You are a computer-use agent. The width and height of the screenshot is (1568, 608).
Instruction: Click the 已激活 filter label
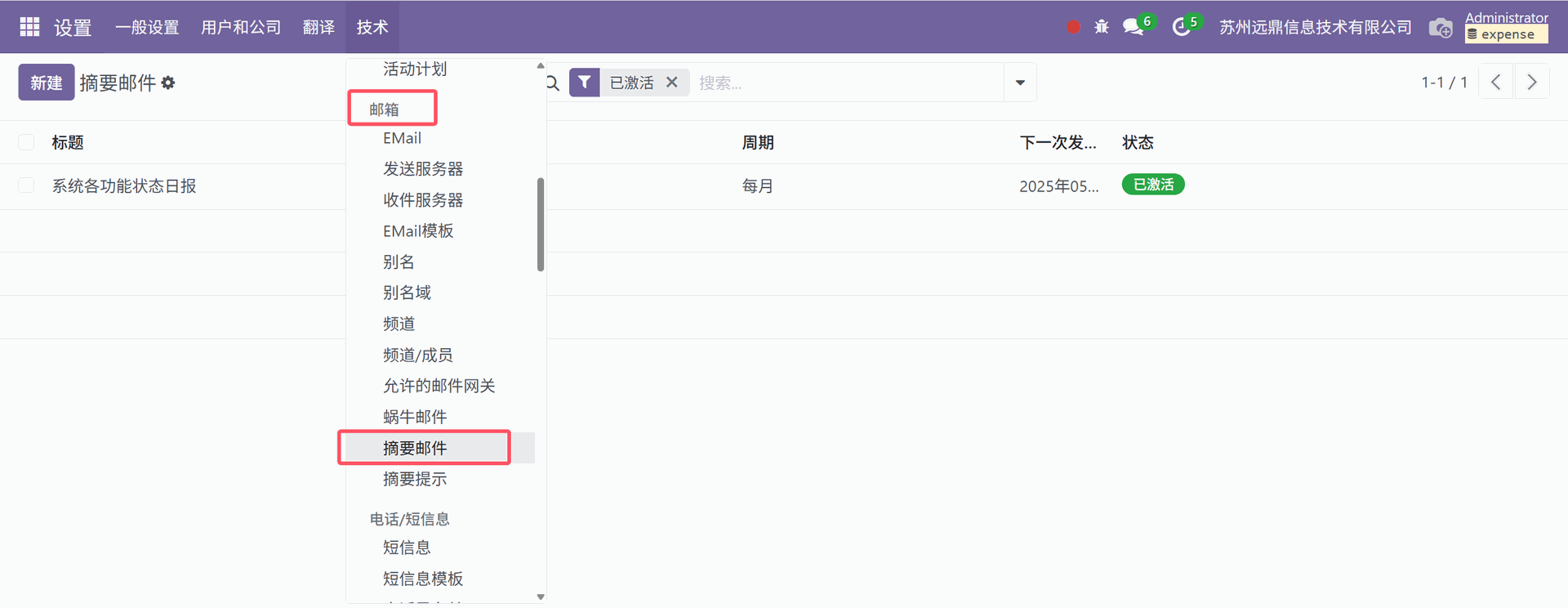coord(631,83)
